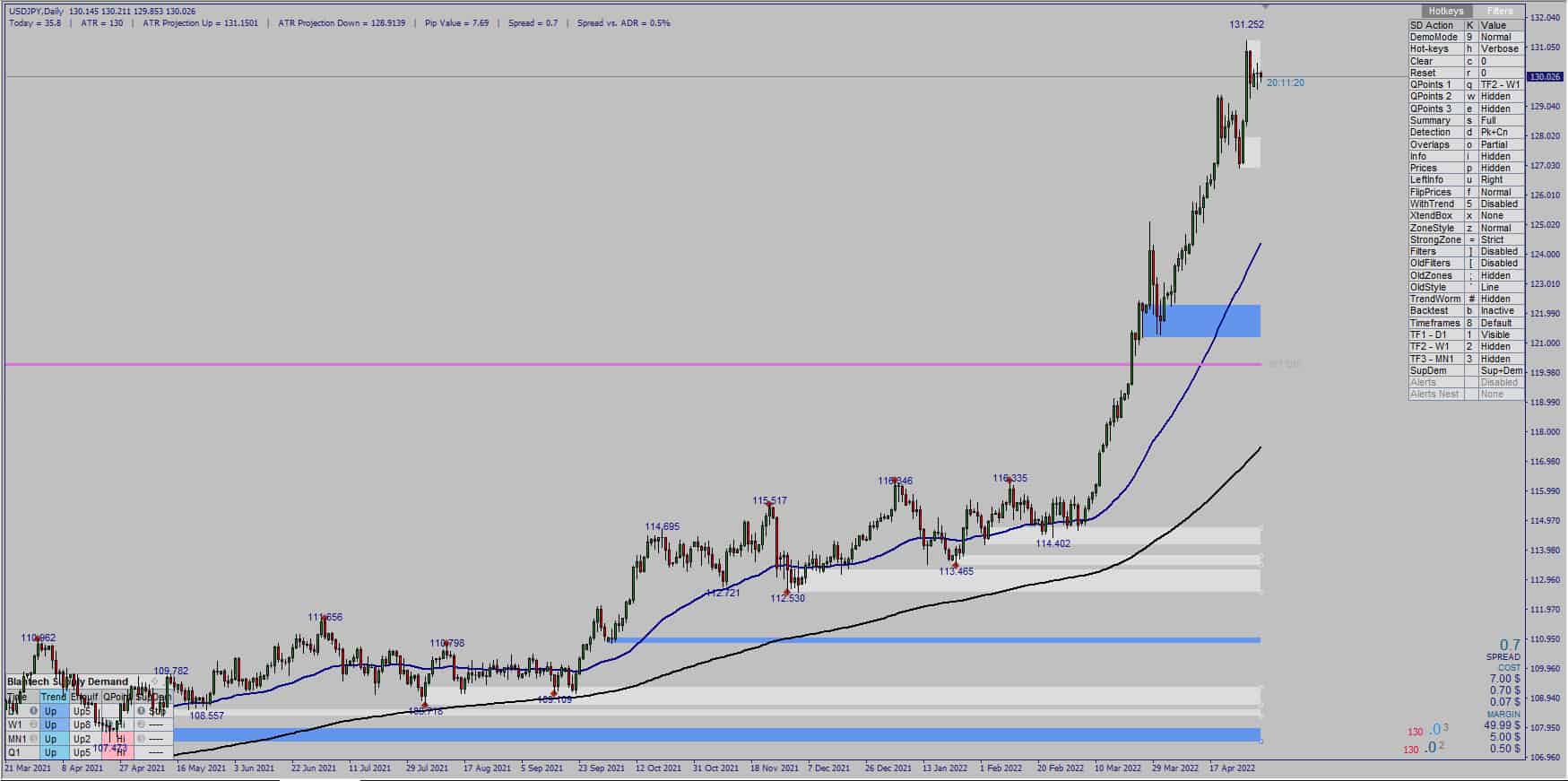Click the Engulf 'Up2' cell for MN1
This screenshot has width=1568, height=781.
[x=83, y=739]
